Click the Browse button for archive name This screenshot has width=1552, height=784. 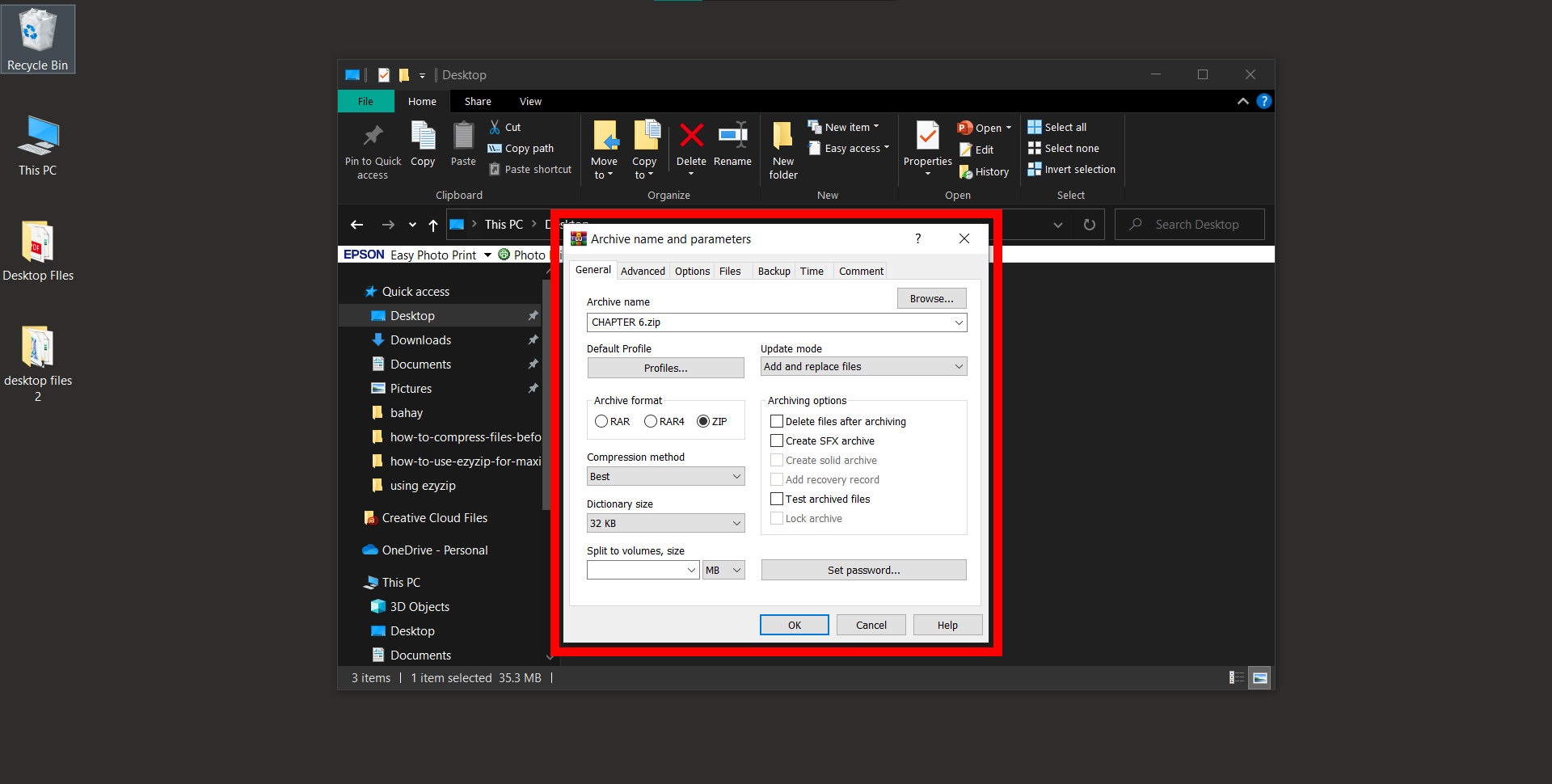point(930,298)
